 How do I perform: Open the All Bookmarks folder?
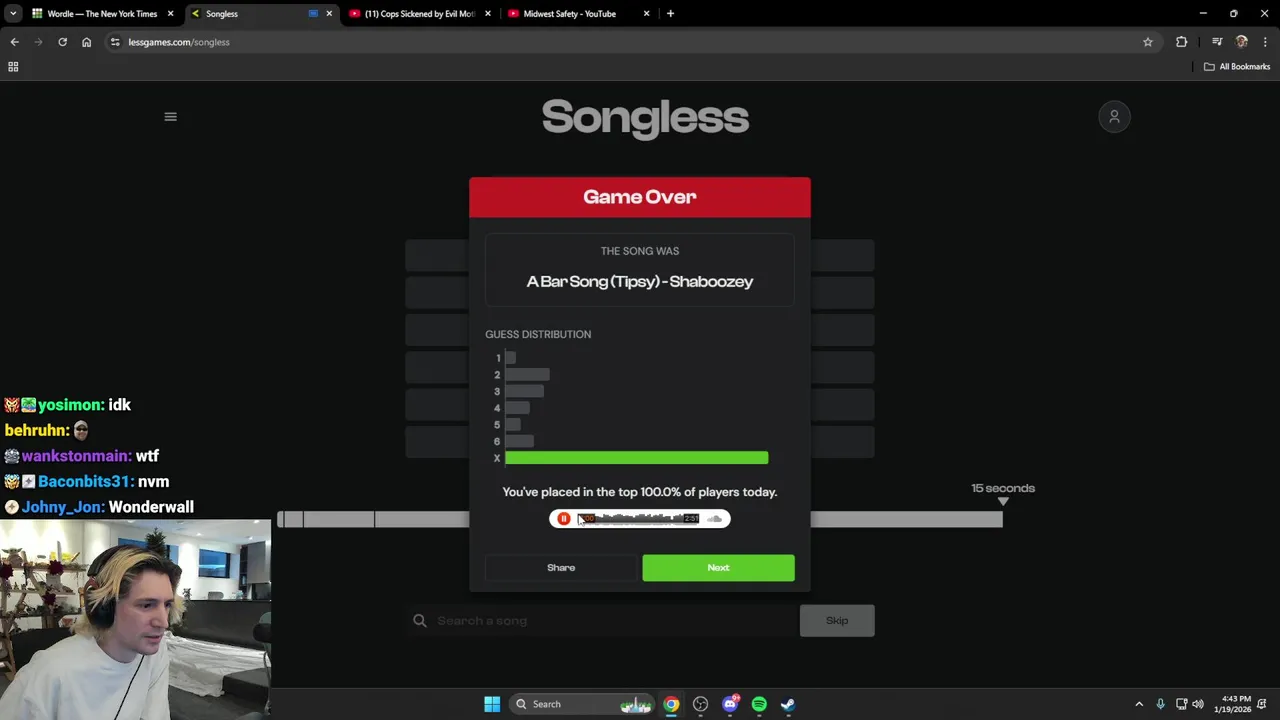tap(1237, 67)
